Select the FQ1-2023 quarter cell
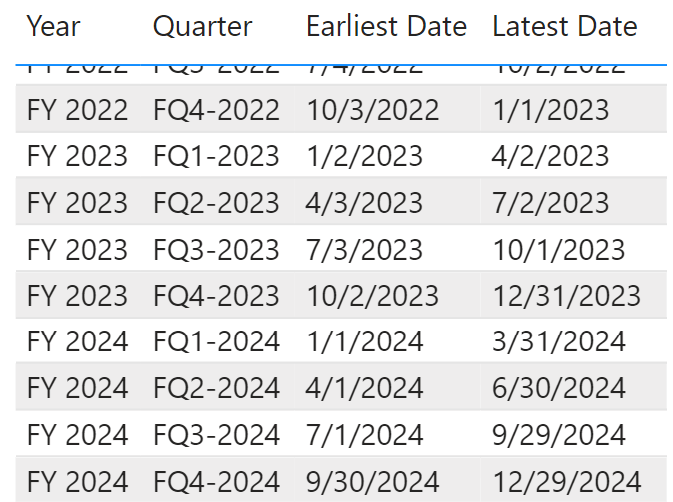The image size is (673, 502). click(x=216, y=156)
